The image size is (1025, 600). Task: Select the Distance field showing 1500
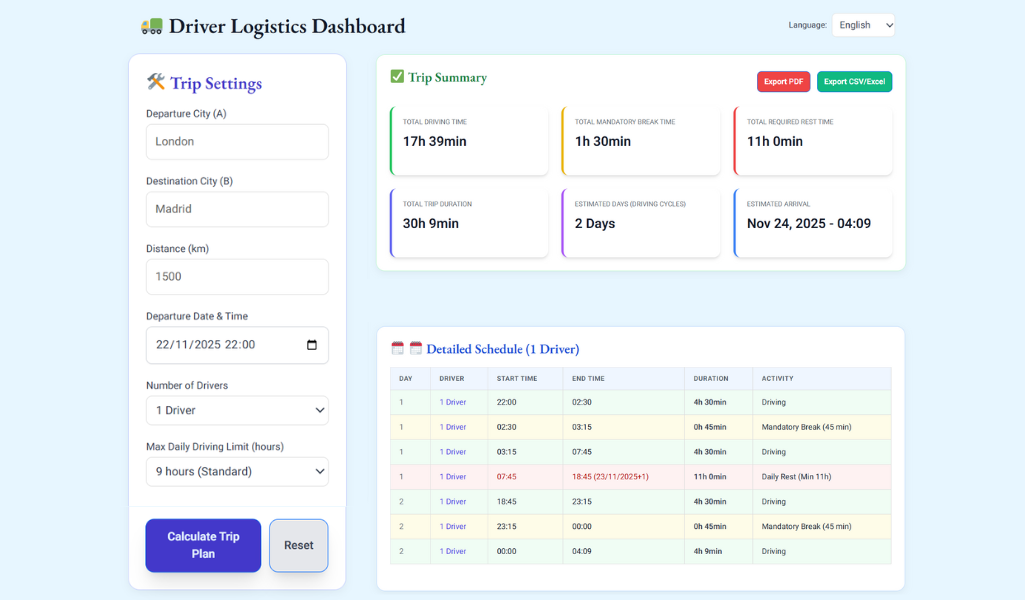click(237, 277)
